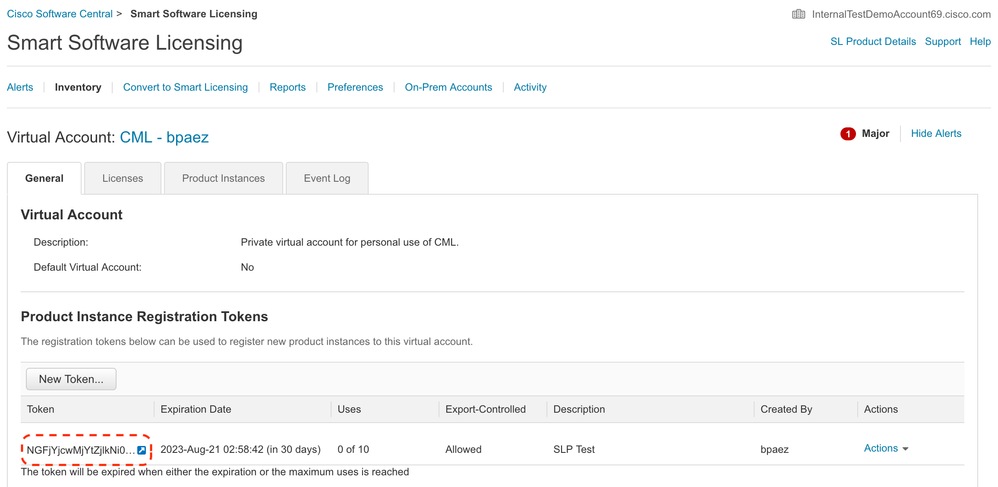
Task: Navigate to On-Prem Accounts
Action: tap(448, 87)
